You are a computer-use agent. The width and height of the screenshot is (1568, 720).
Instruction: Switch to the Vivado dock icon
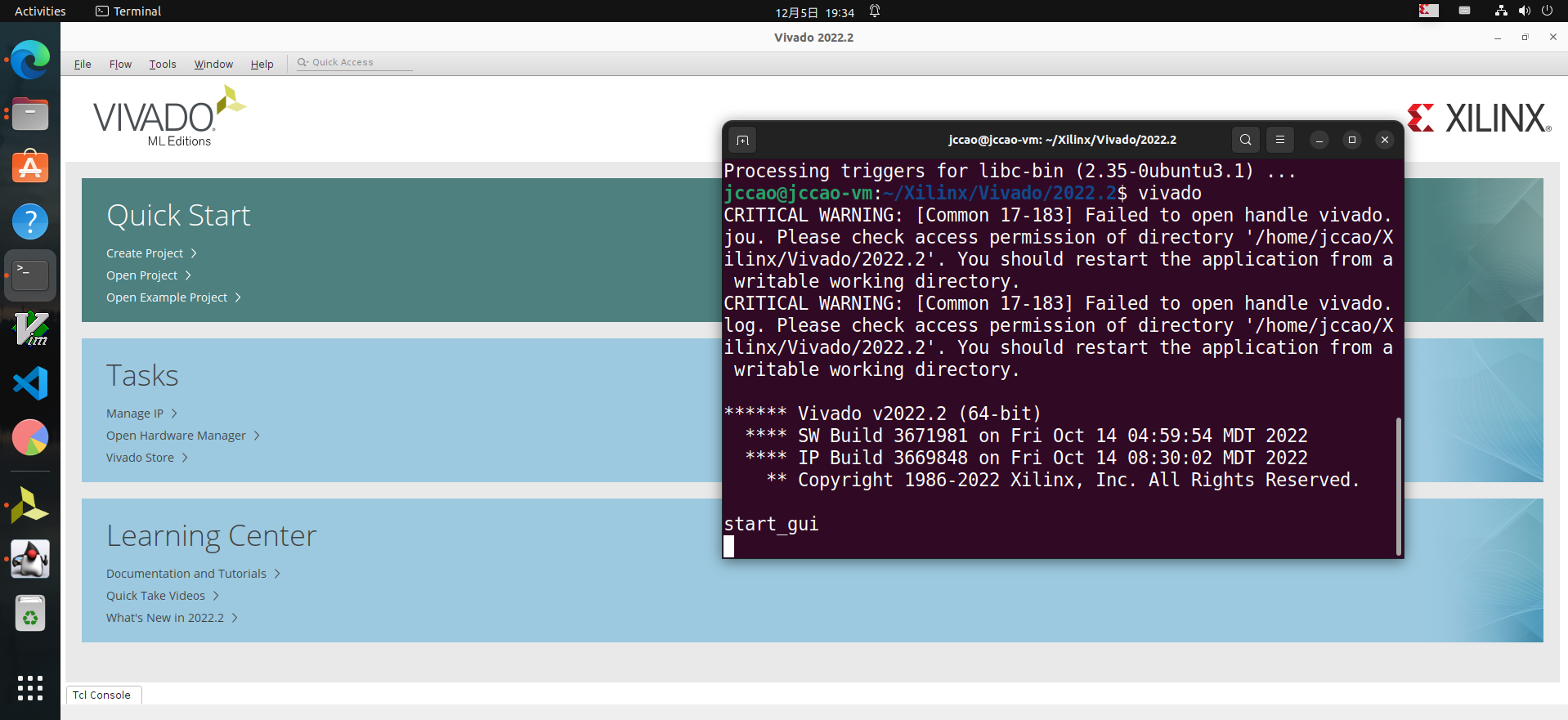(30, 506)
